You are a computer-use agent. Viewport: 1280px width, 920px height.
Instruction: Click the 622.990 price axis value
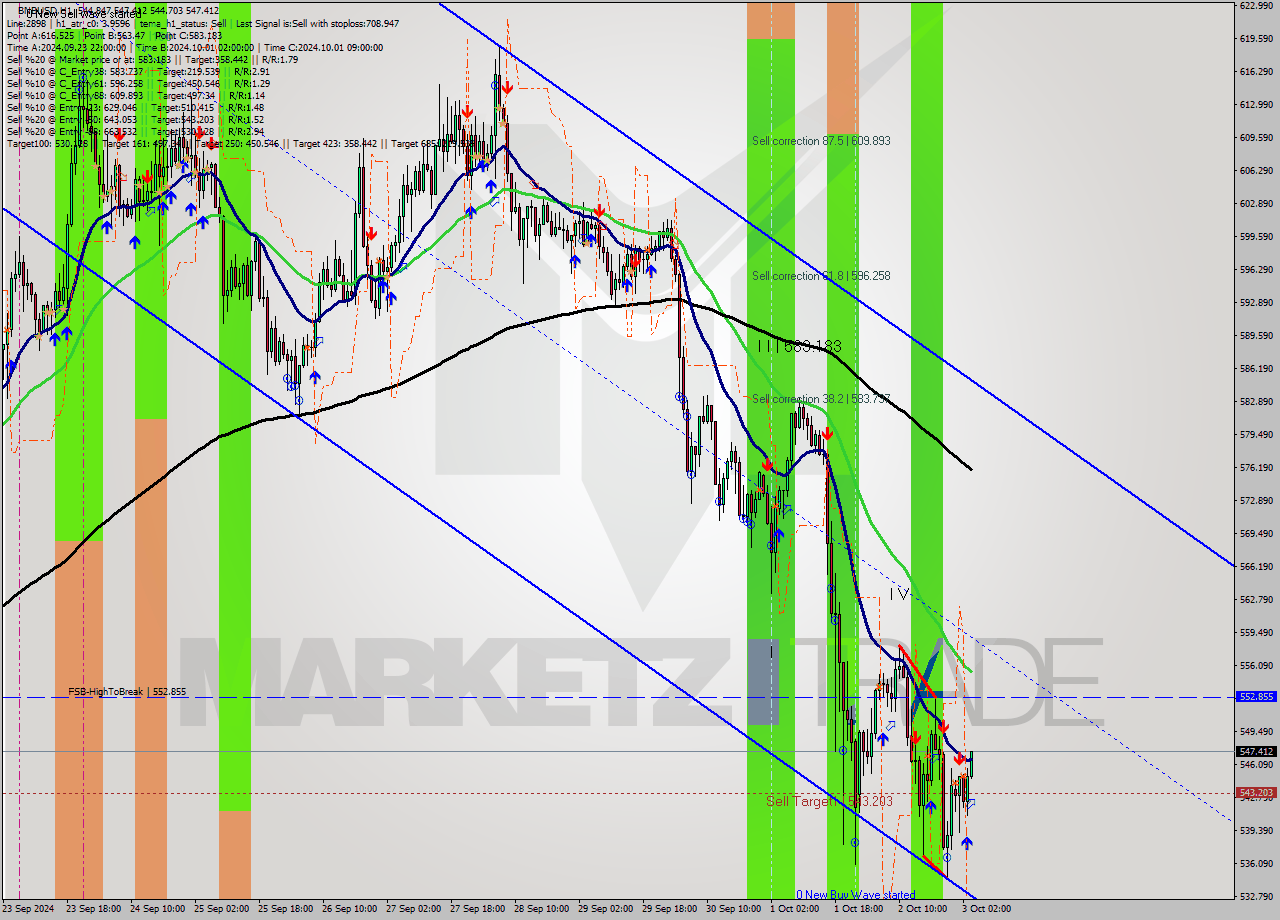tap(1256, 6)
